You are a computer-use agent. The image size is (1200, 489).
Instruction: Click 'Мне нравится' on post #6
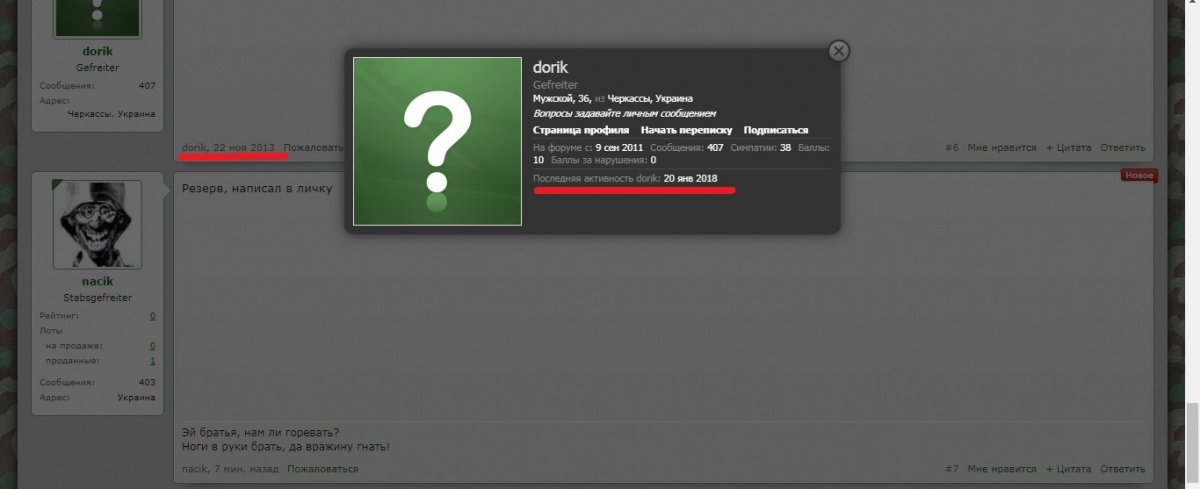(x=1002, y=148)
